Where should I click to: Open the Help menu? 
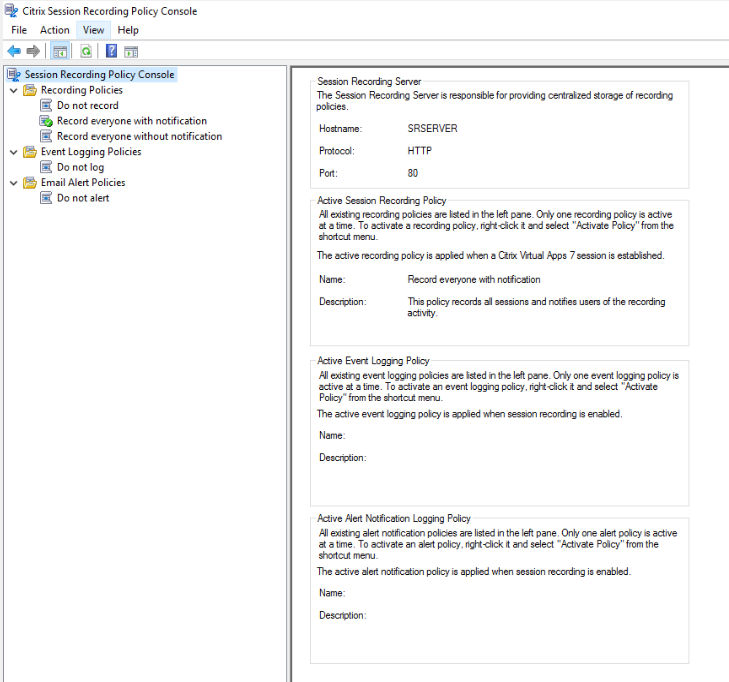[128, 30]
